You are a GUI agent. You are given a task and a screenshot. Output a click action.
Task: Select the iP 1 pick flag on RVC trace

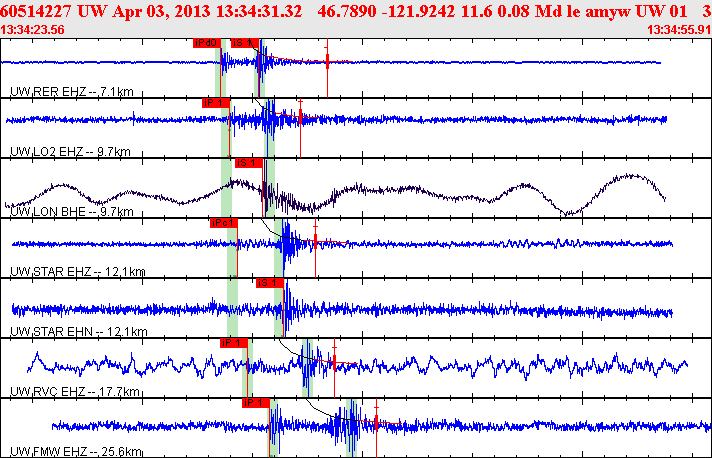coord(234,343)
